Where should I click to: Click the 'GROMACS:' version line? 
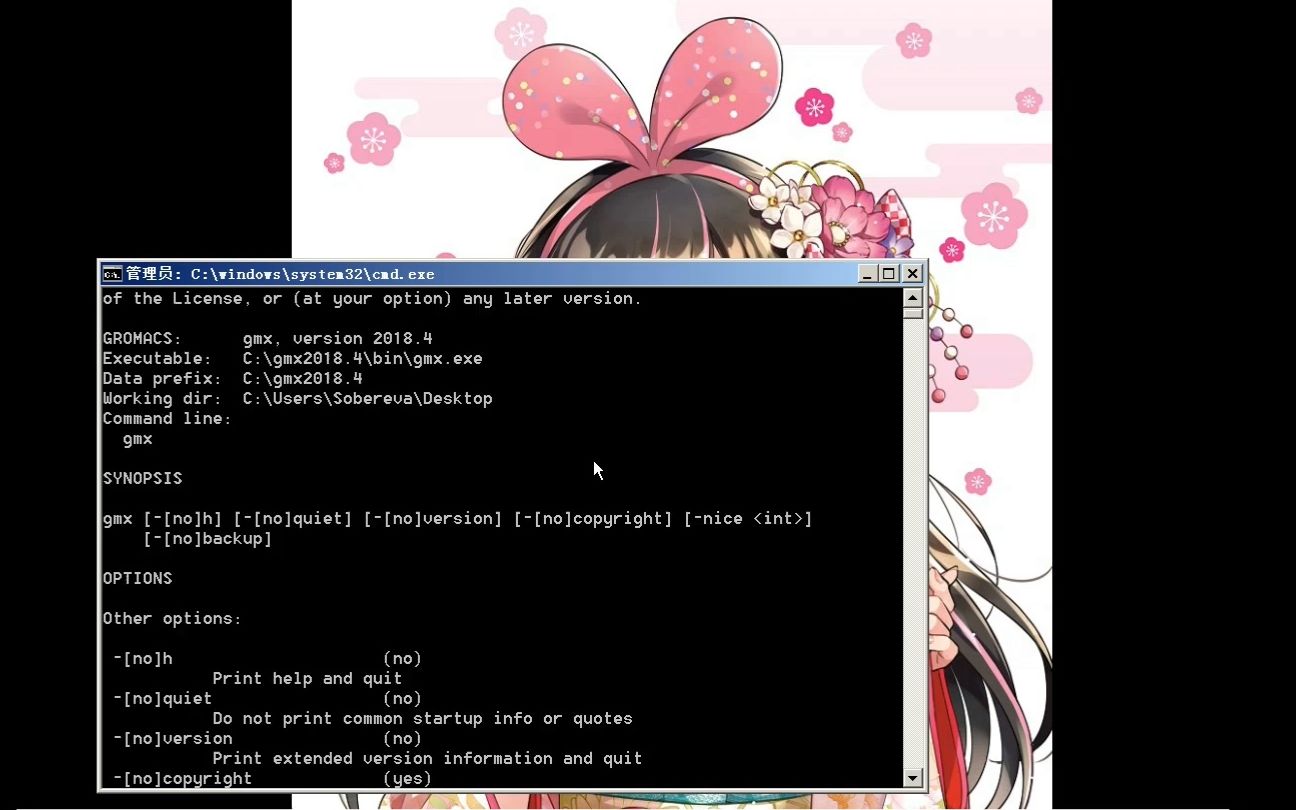(267, 339)
